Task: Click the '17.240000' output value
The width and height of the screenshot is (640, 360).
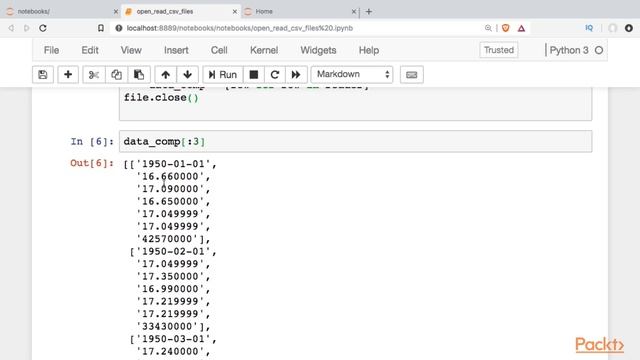Action: point(170,351)
